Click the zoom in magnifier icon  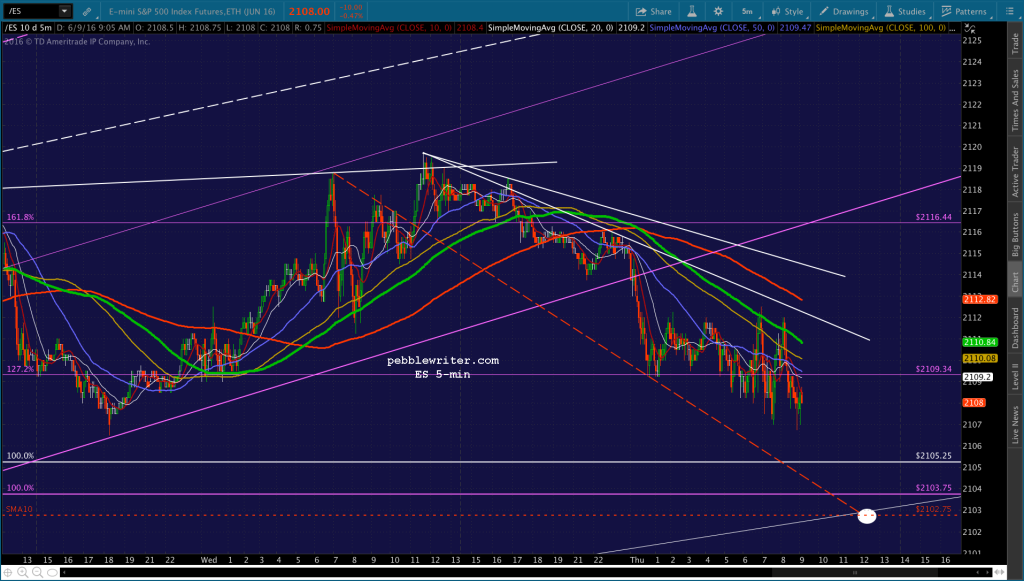23,573
